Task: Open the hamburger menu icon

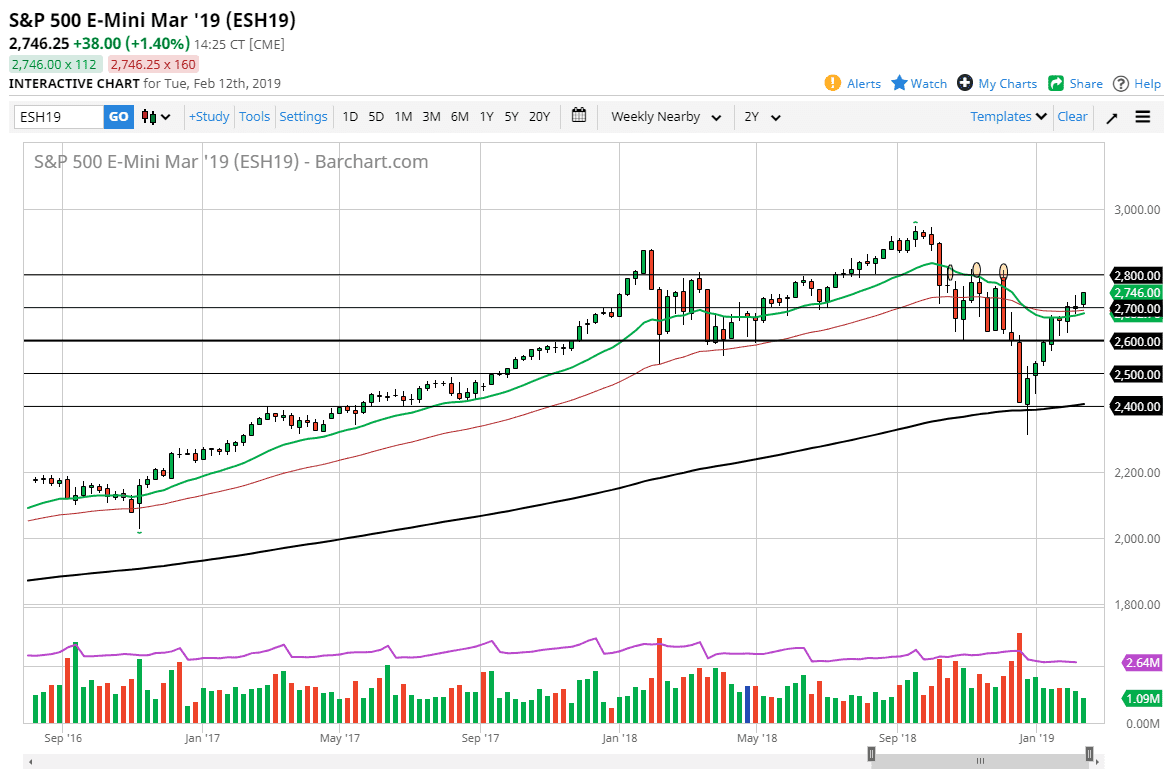Action: [1143, 117]
